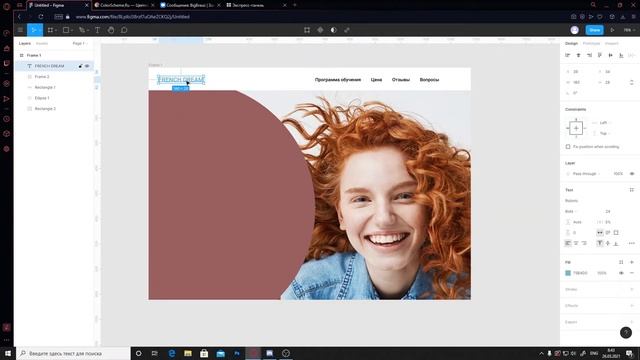Viewport: 640px width, 360px height.
Task: Click vertical Align top text icon
Action: 600,243
